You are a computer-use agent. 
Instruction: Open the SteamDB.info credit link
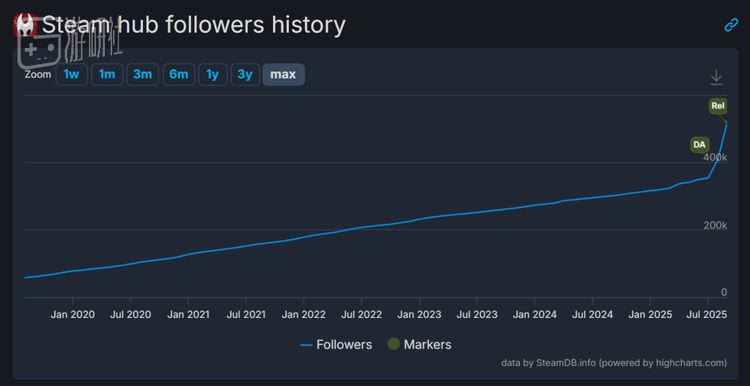pyautogui.click(x=565, y=363)
